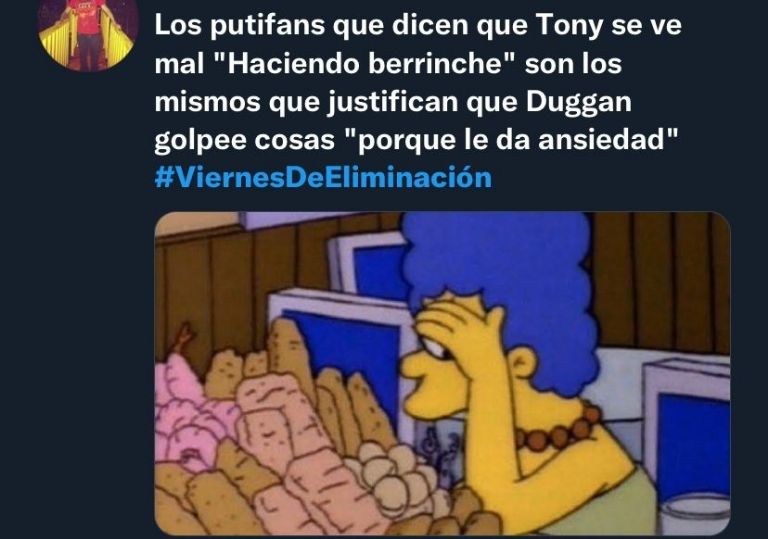Click the quote "porque le da ansiedad"
768x539 pixels.
coord(513,140)
